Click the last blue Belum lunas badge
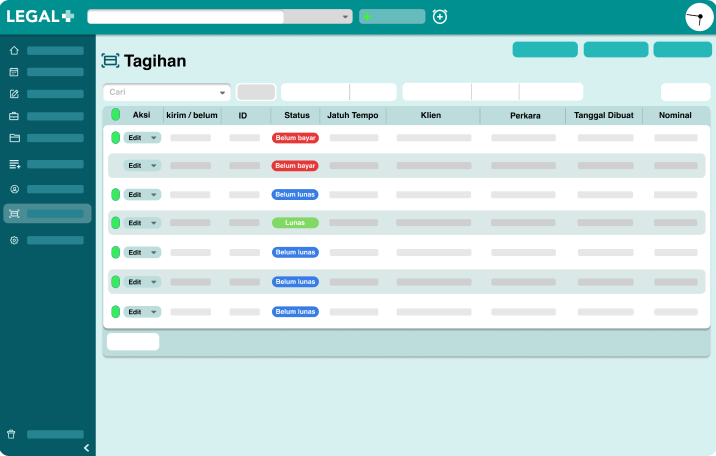Viewport: 716px width, 456px height. [295, 312]
